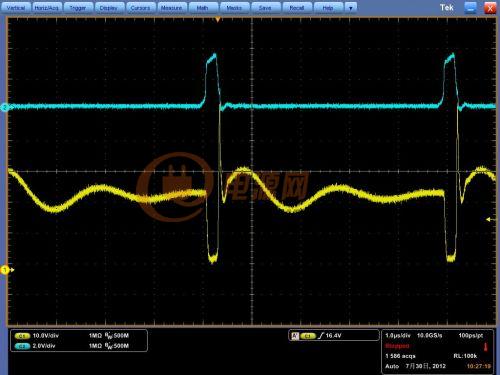
Task: Click the yellow C1 channel badge
Action: click(23, 336)
